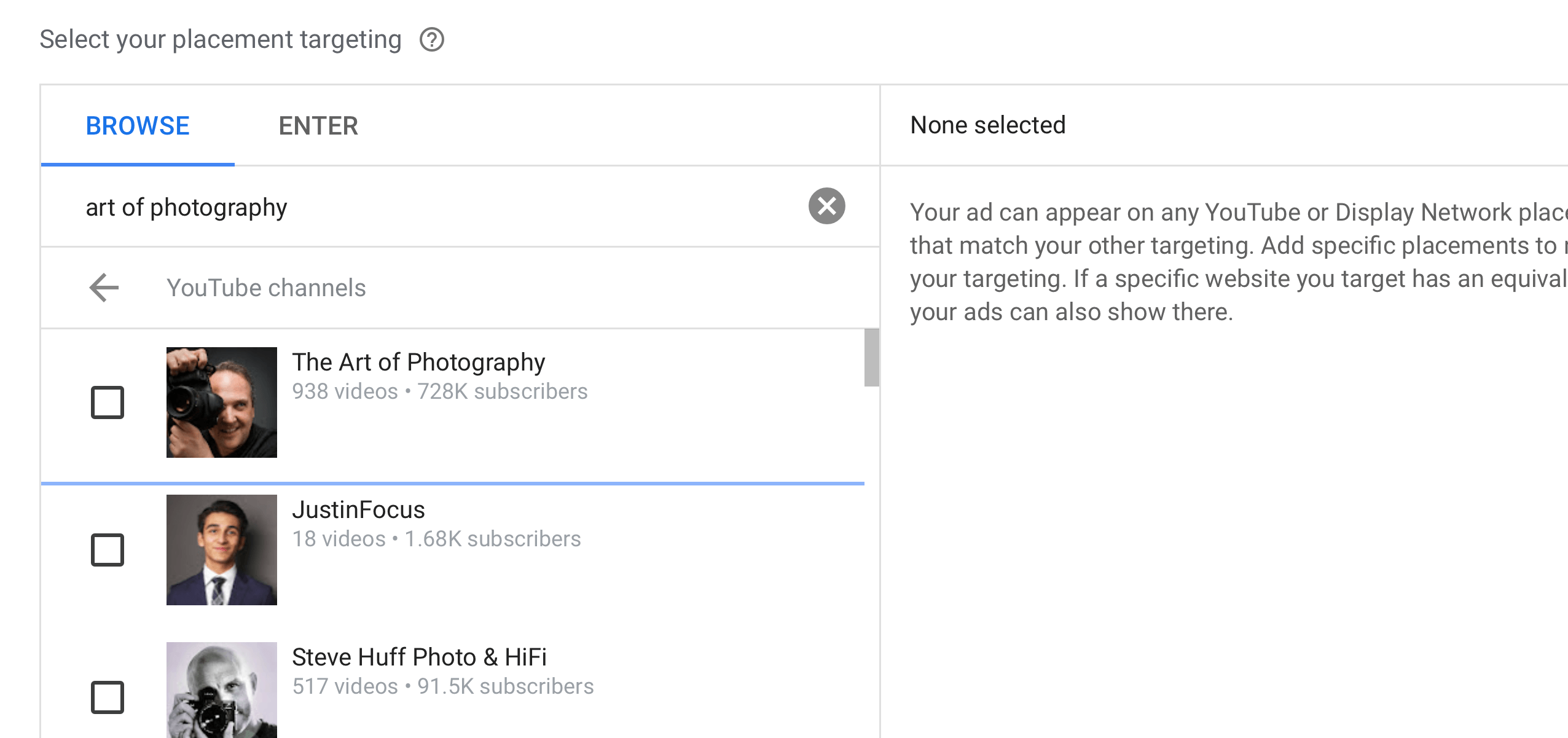Select the JustinFocus channel name
The image size is (1568, 738).
[358, 509]
